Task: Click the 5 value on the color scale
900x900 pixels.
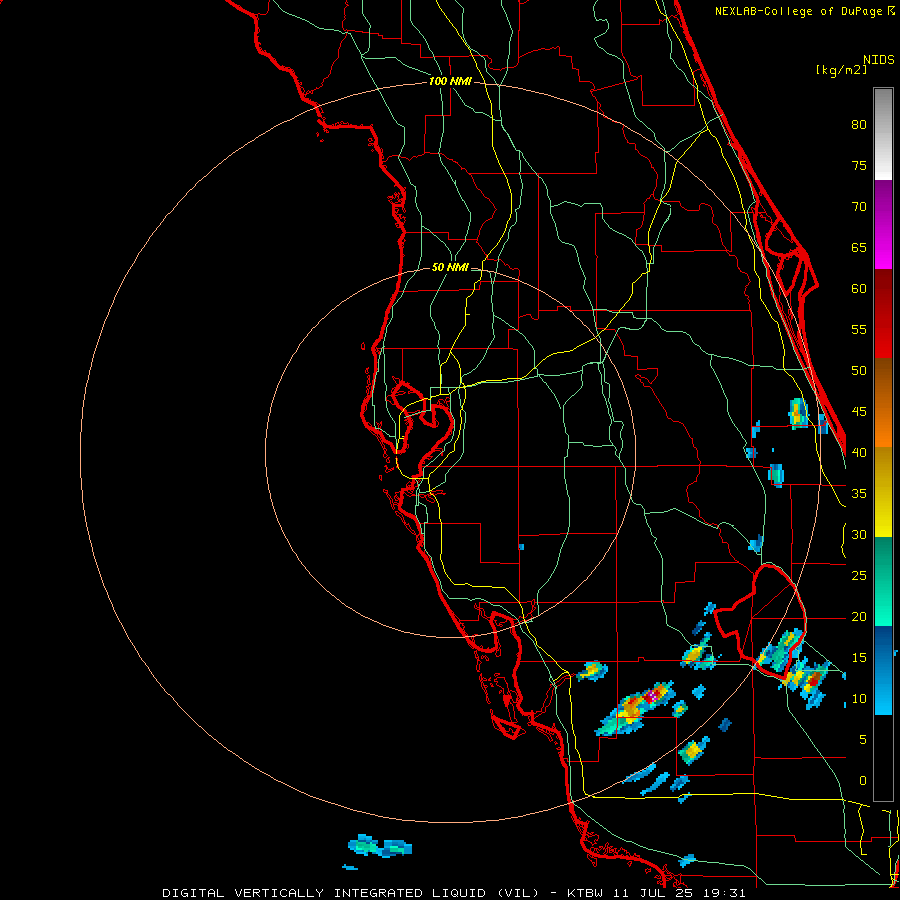Action: (x=863, y=740)
